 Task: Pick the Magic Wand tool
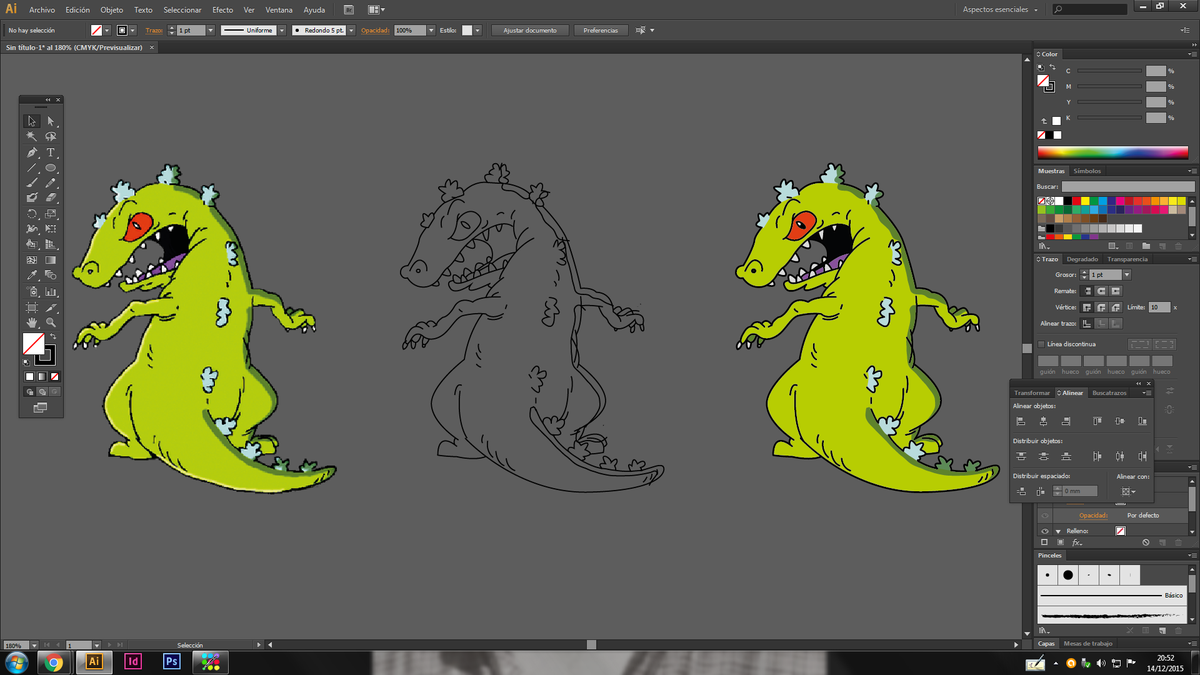[x=32, y=137]
